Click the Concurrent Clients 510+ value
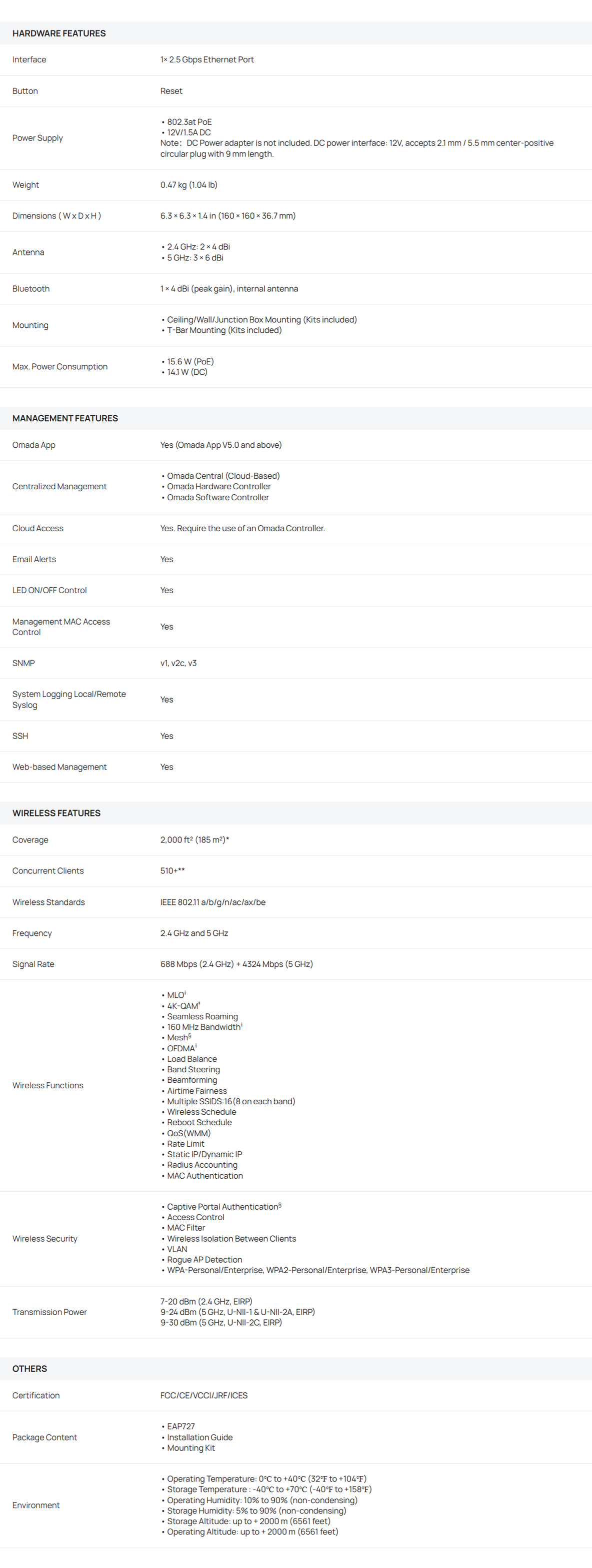 coord(172,870)
